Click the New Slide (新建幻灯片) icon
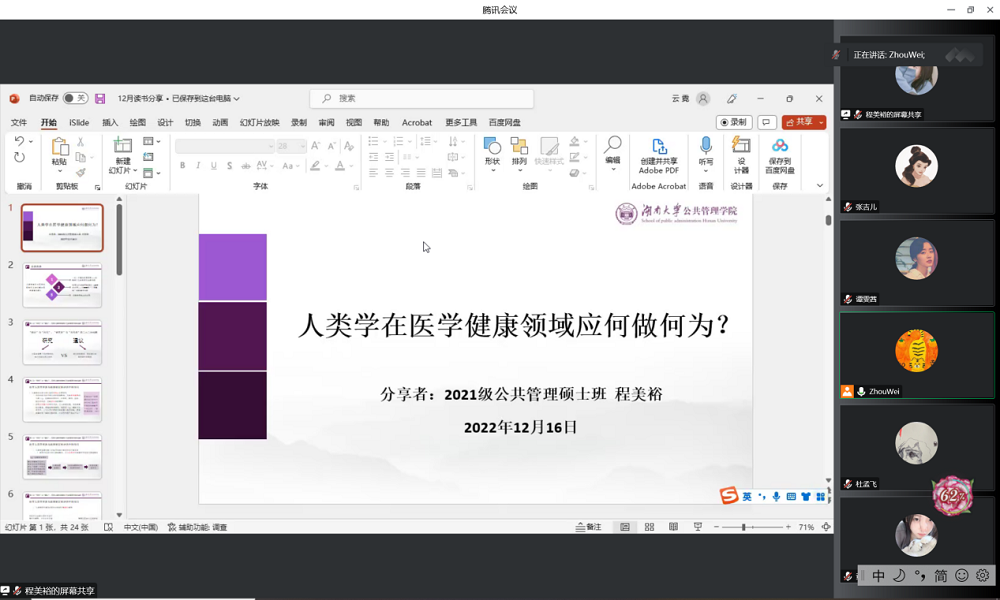Screen dimensions: 1000x600 click(122, 148)
